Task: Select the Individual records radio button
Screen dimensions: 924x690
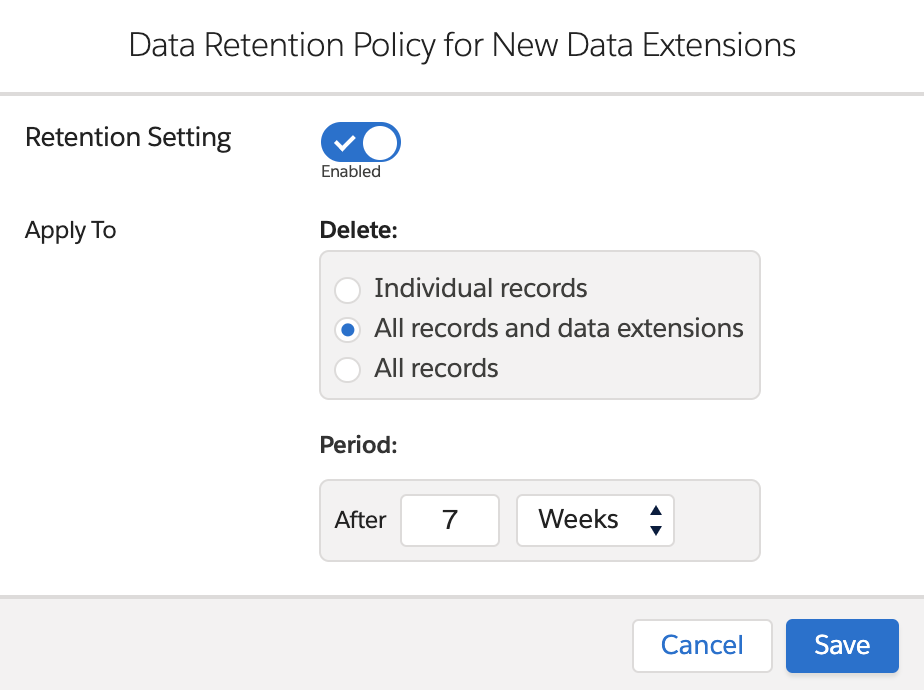Action: click(347, 291)
